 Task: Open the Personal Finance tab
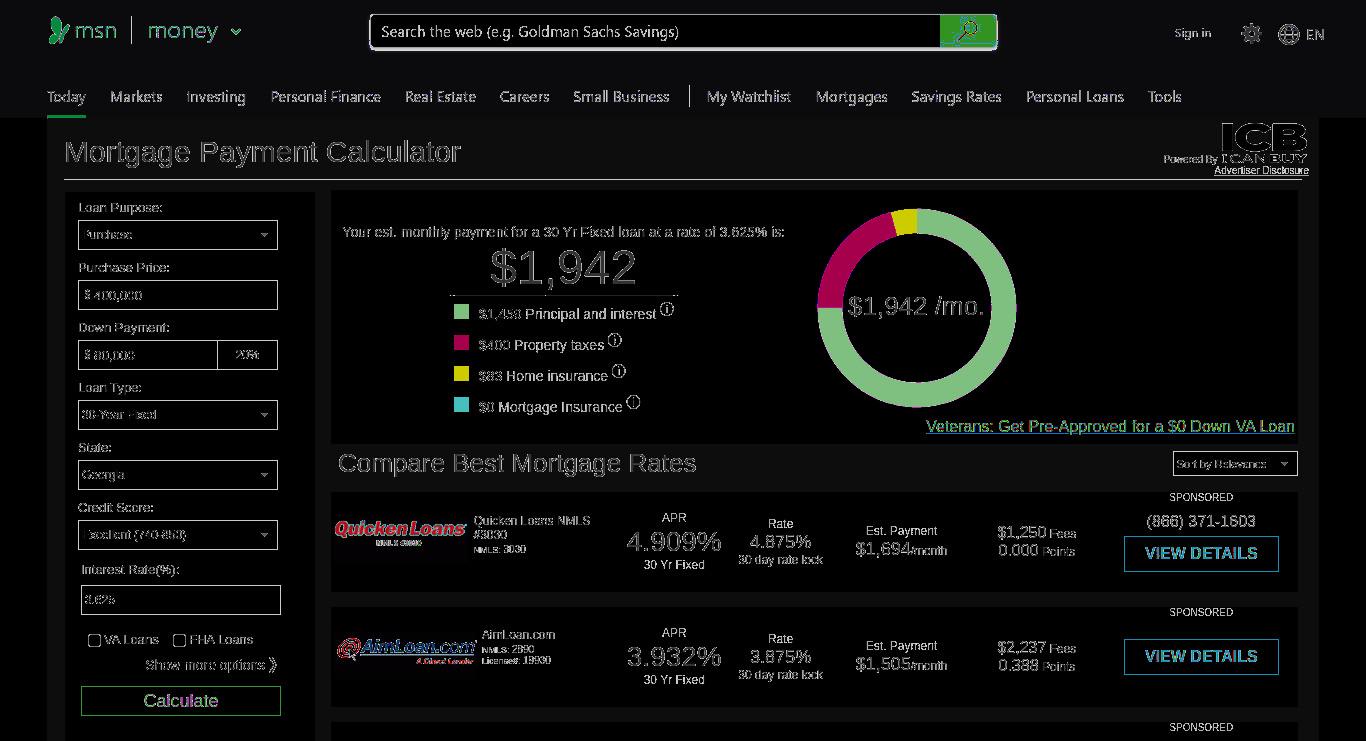(x=325, y=97)
